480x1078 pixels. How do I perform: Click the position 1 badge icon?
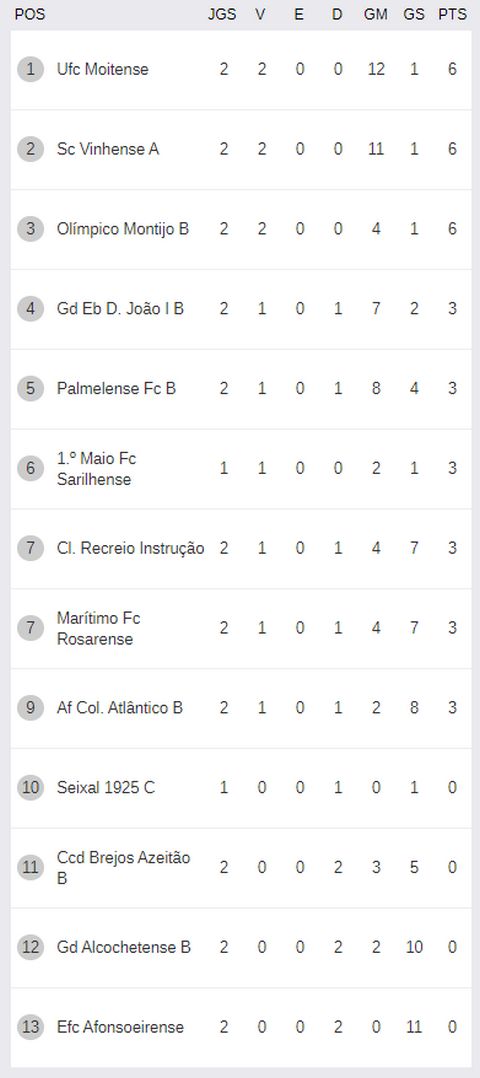click(30, 69)
